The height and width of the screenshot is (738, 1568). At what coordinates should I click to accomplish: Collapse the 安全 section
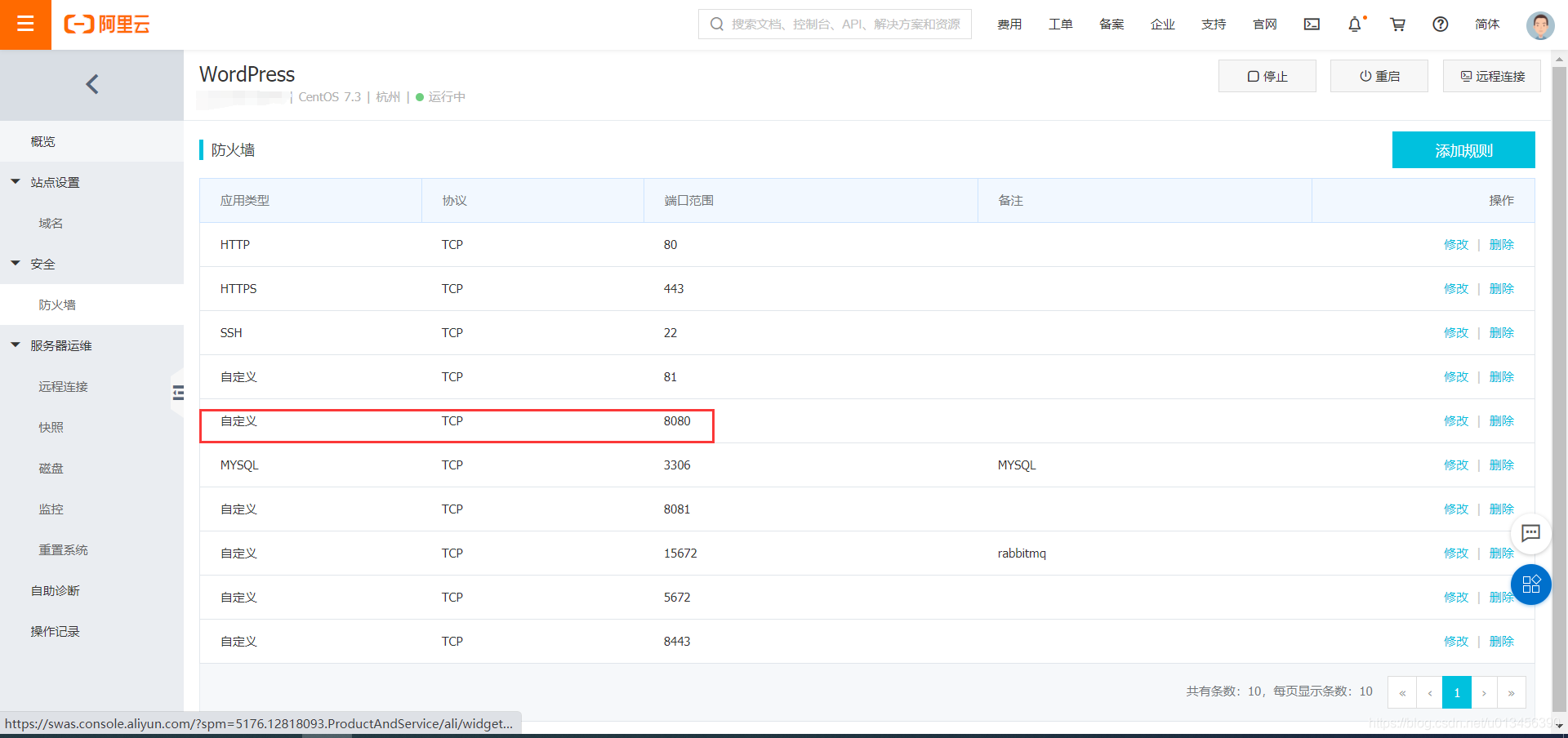pyautogui.click(x=16, y=264)
